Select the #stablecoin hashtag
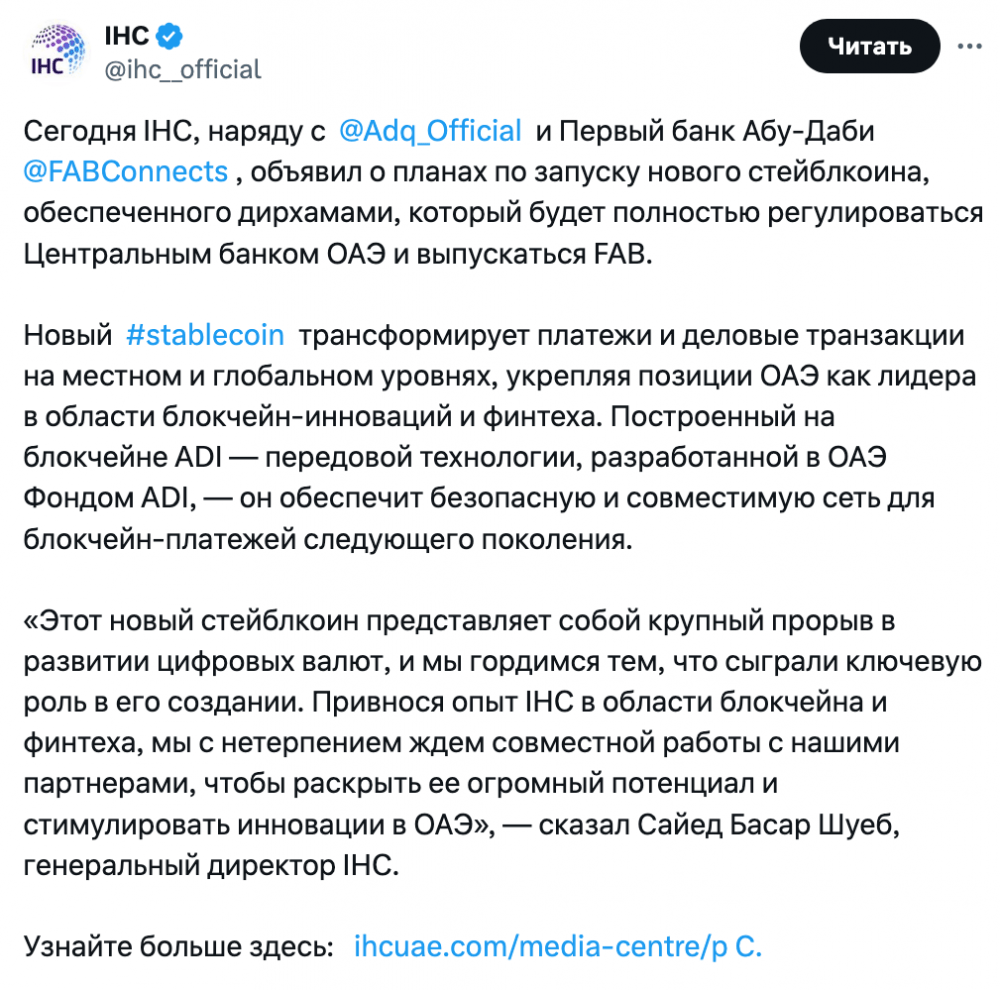The image size is (1000, 990). (x=205, y=335)
